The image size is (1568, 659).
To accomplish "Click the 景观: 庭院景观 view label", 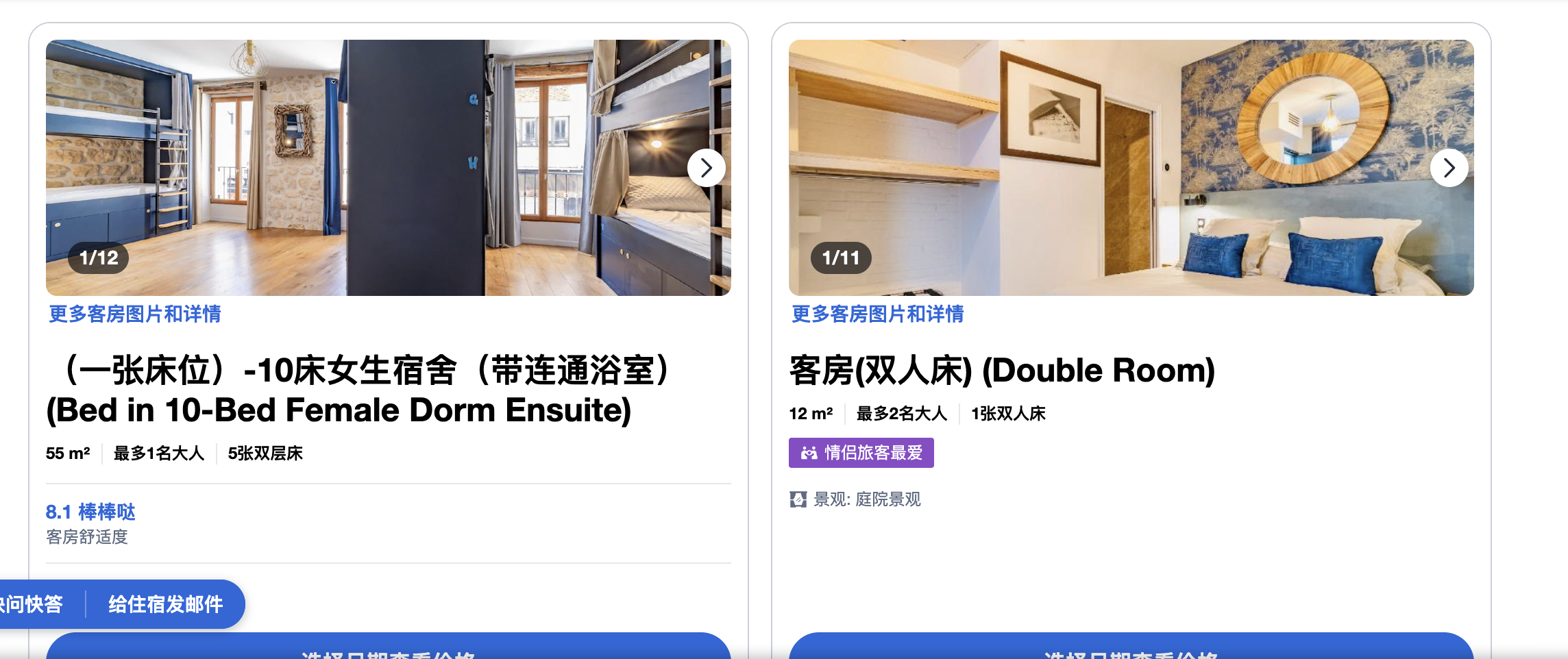I will [867, 499].
